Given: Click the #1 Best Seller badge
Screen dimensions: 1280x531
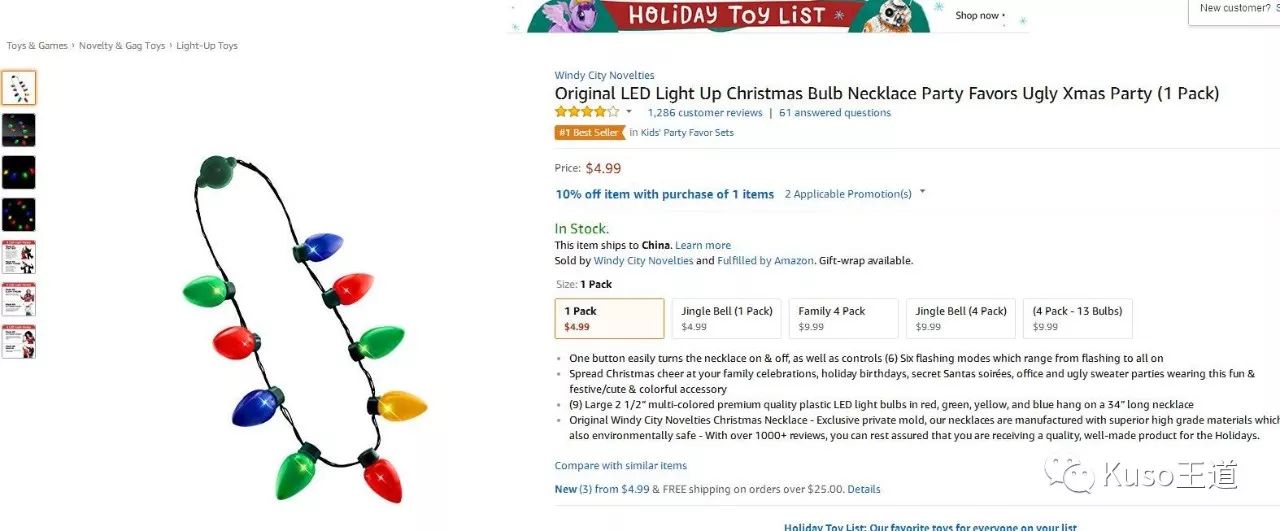Looking at the screenshot, I should (589, 132).
